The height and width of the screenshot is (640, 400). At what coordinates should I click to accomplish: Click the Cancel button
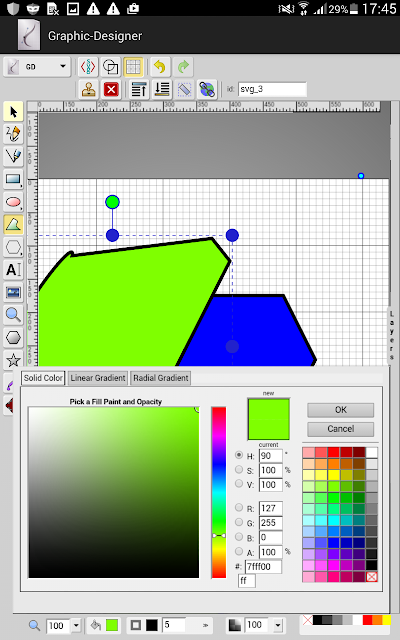click(340, 429)
